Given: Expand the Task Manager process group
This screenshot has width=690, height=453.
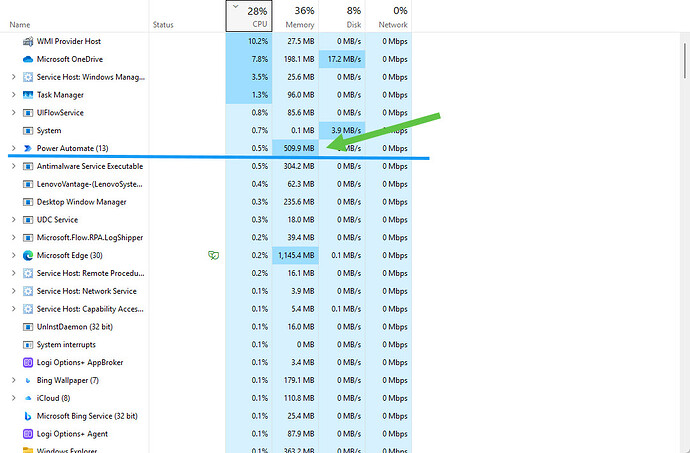Looking at the screenshot, I should click(x=13, y=95).
